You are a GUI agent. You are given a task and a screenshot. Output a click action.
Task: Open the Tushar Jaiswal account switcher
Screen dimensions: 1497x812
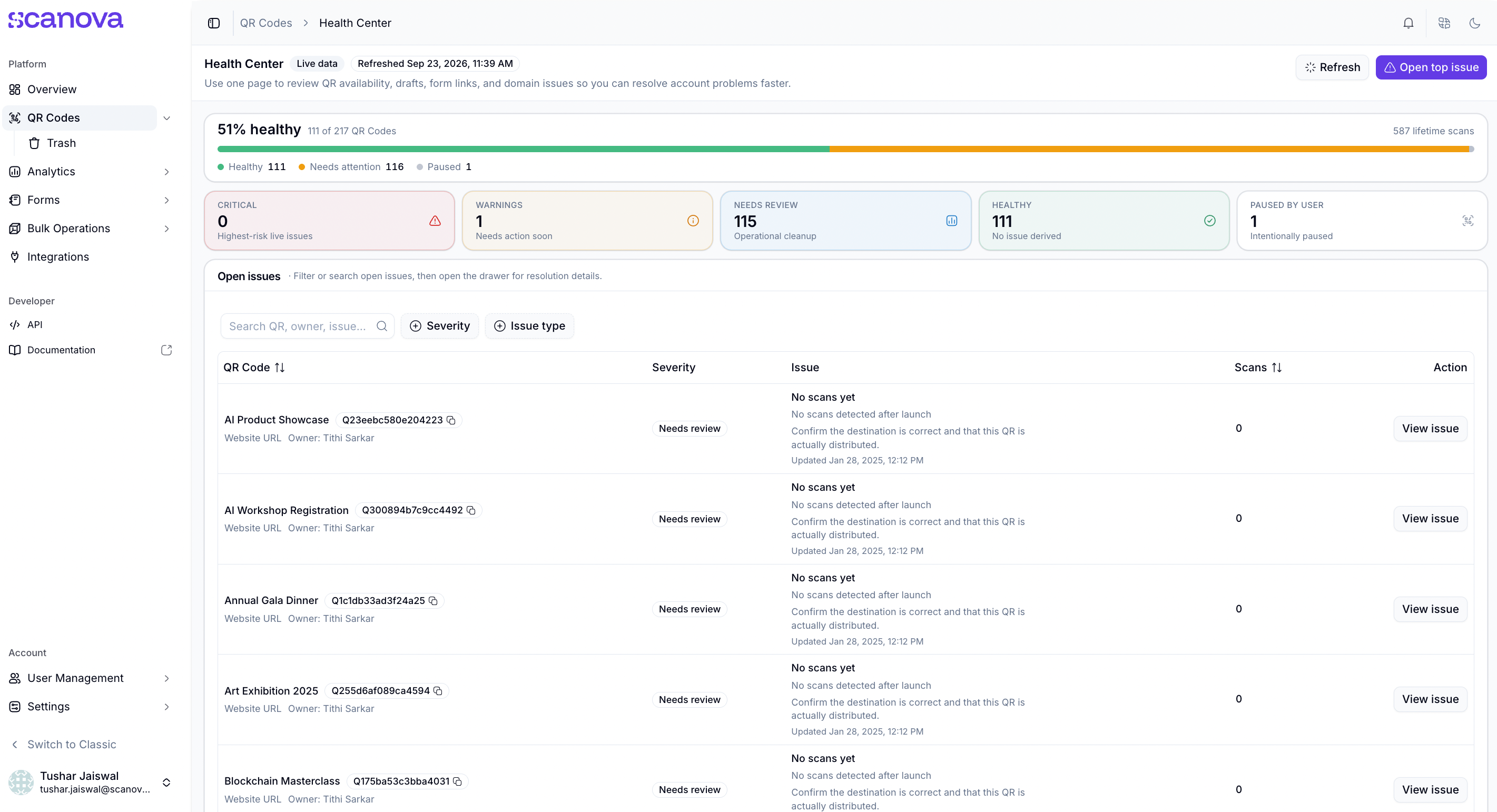coord(91,783)
